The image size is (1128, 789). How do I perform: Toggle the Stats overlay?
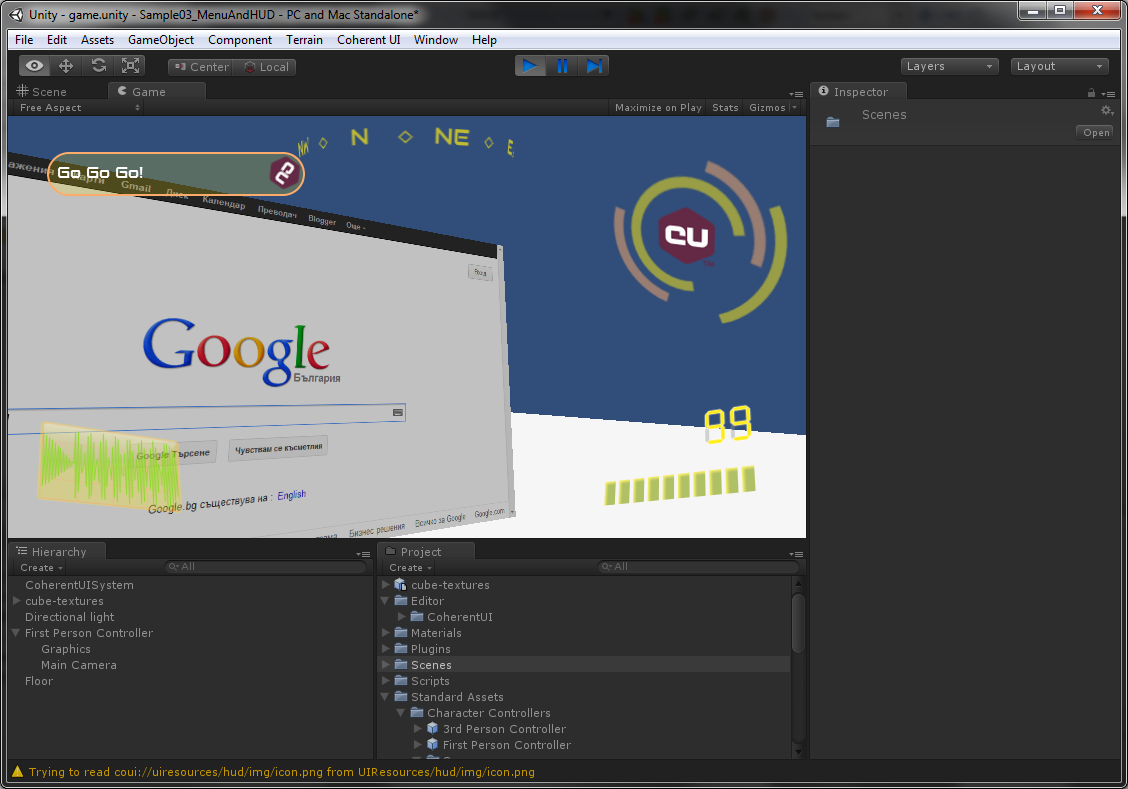[725, 108]
